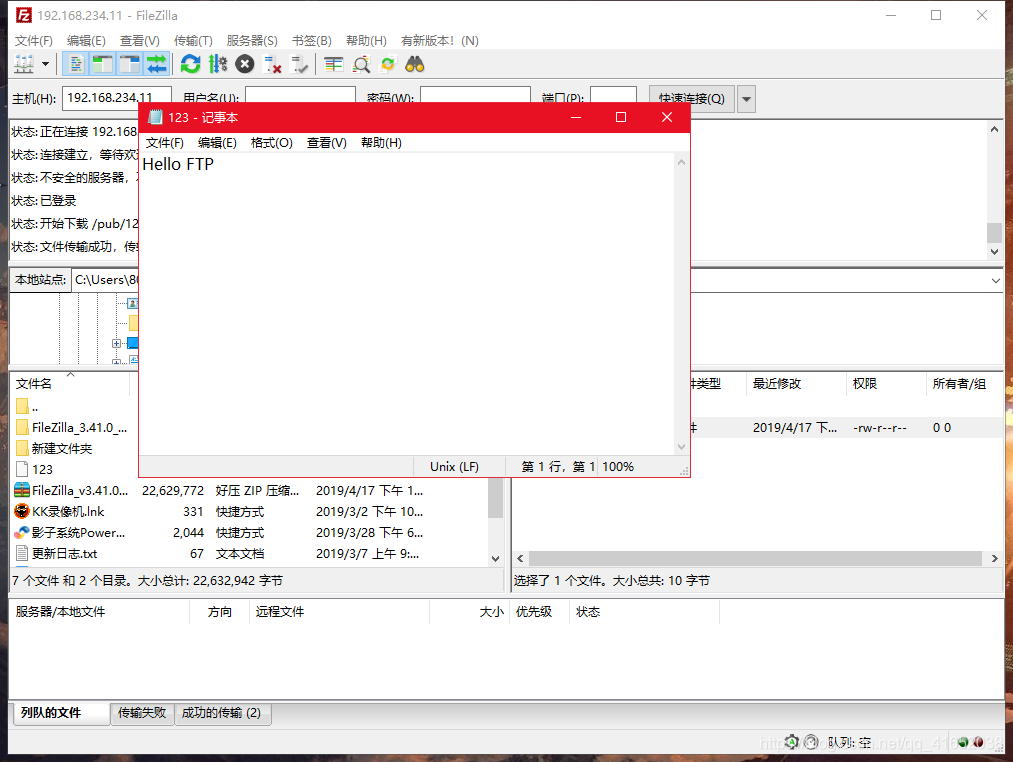
Task: Open Notepad 查看(V) menu
Action: click(x=326, y=143)
